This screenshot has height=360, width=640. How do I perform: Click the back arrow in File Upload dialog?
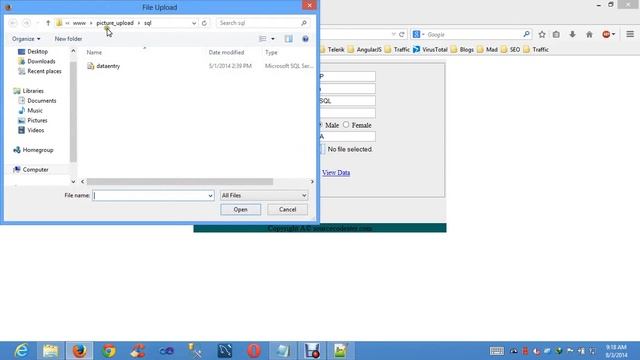(x=13, y=23)
